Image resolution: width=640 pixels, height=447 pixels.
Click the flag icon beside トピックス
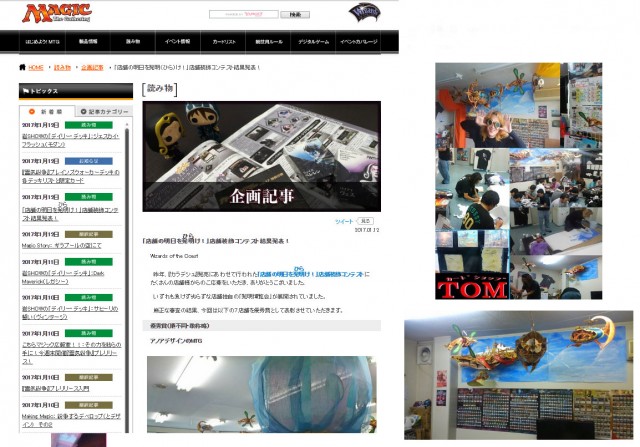(x=26, y=91)
